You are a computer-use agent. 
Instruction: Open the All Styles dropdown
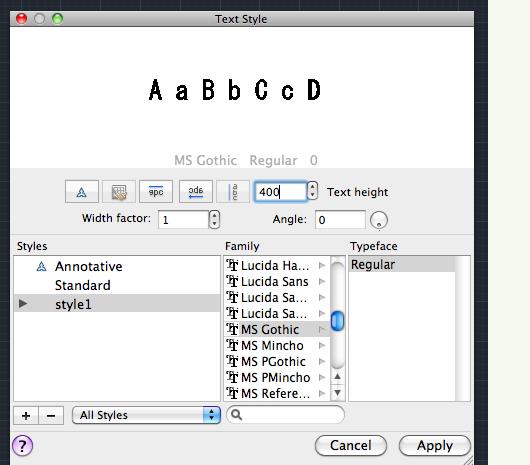(x=146, y=415)
